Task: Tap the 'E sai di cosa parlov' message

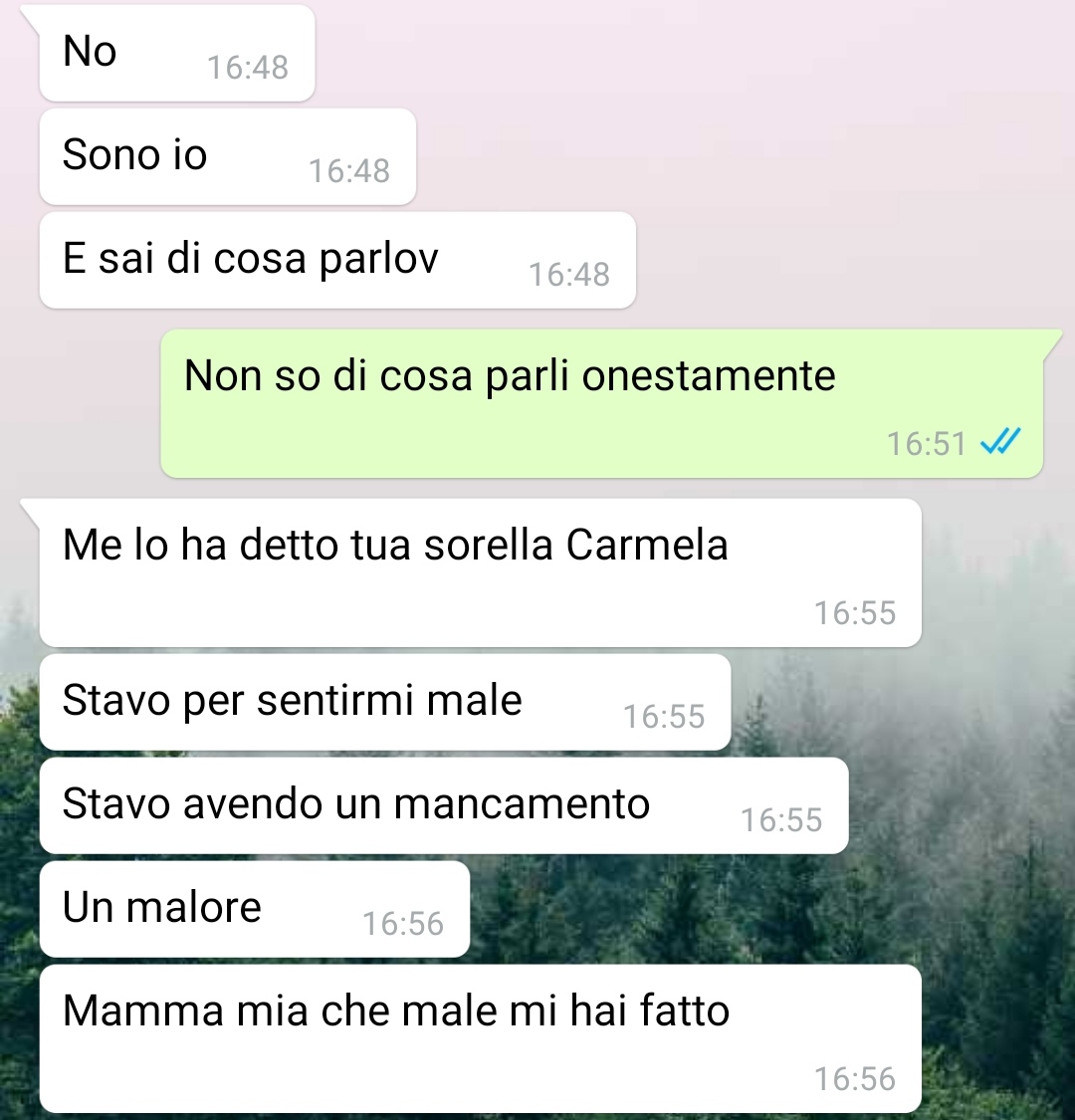Action: 337,261
